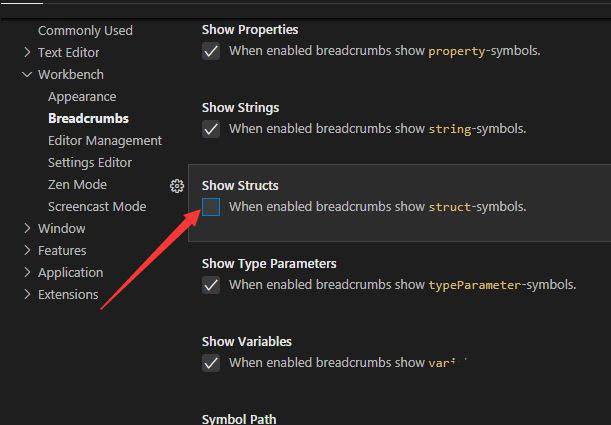
Task: Expand the Features settings section
Action: coord(27,250)
